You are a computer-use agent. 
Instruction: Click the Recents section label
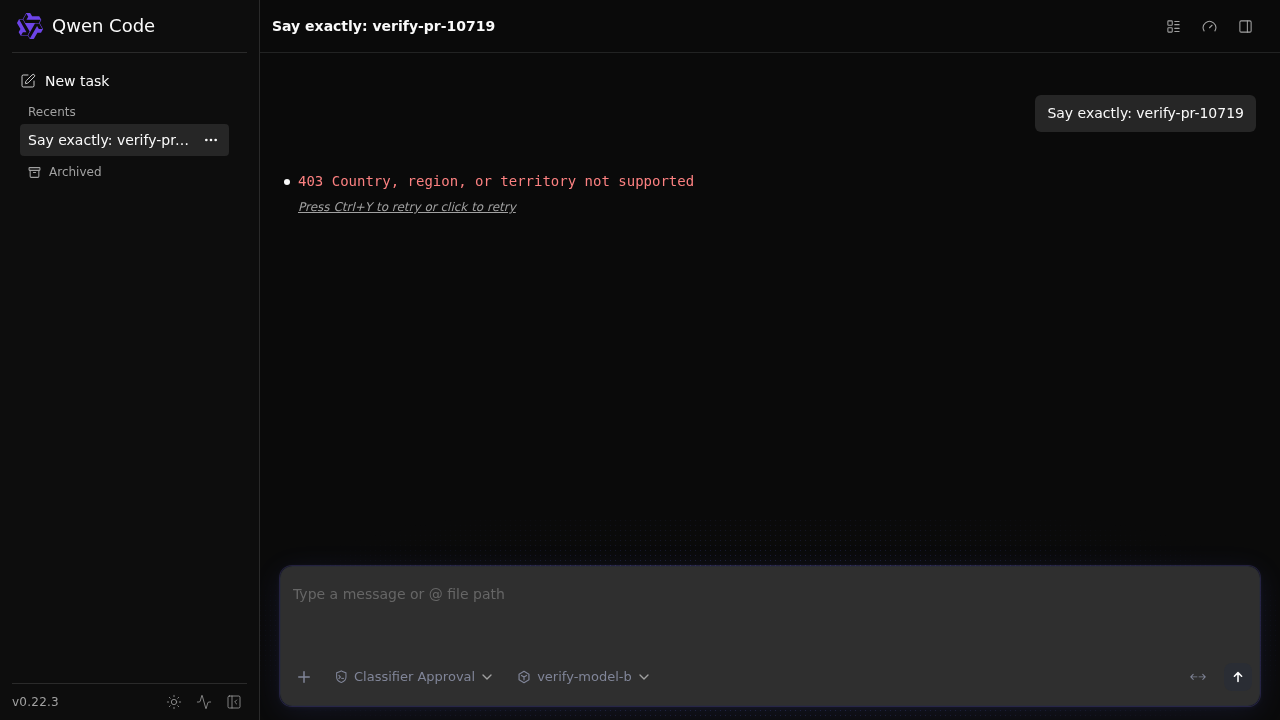click(52, 112)
